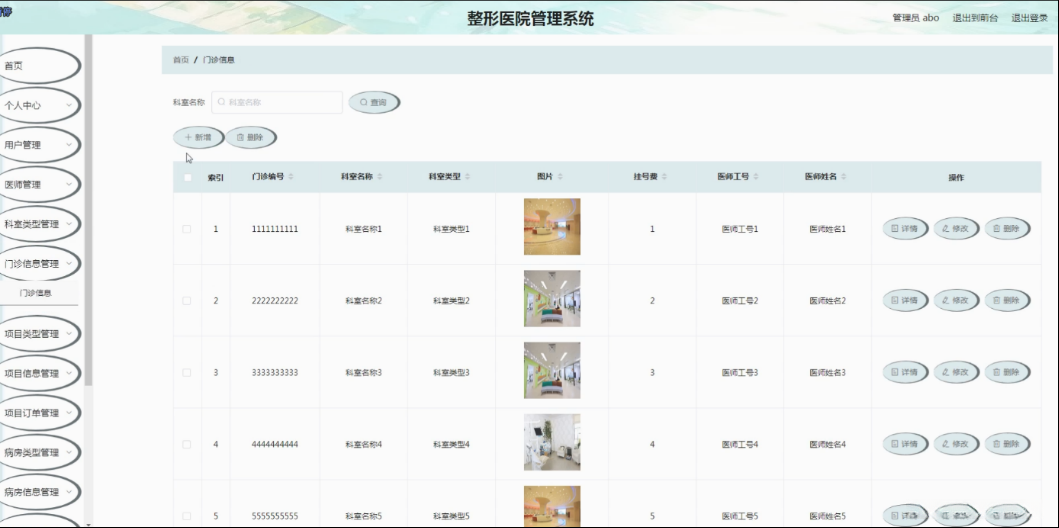The width and height of the screenshot is (1059, 528).
Task: Sort by 医师姓名 column sort icon
Action: [x=844, y=177]
